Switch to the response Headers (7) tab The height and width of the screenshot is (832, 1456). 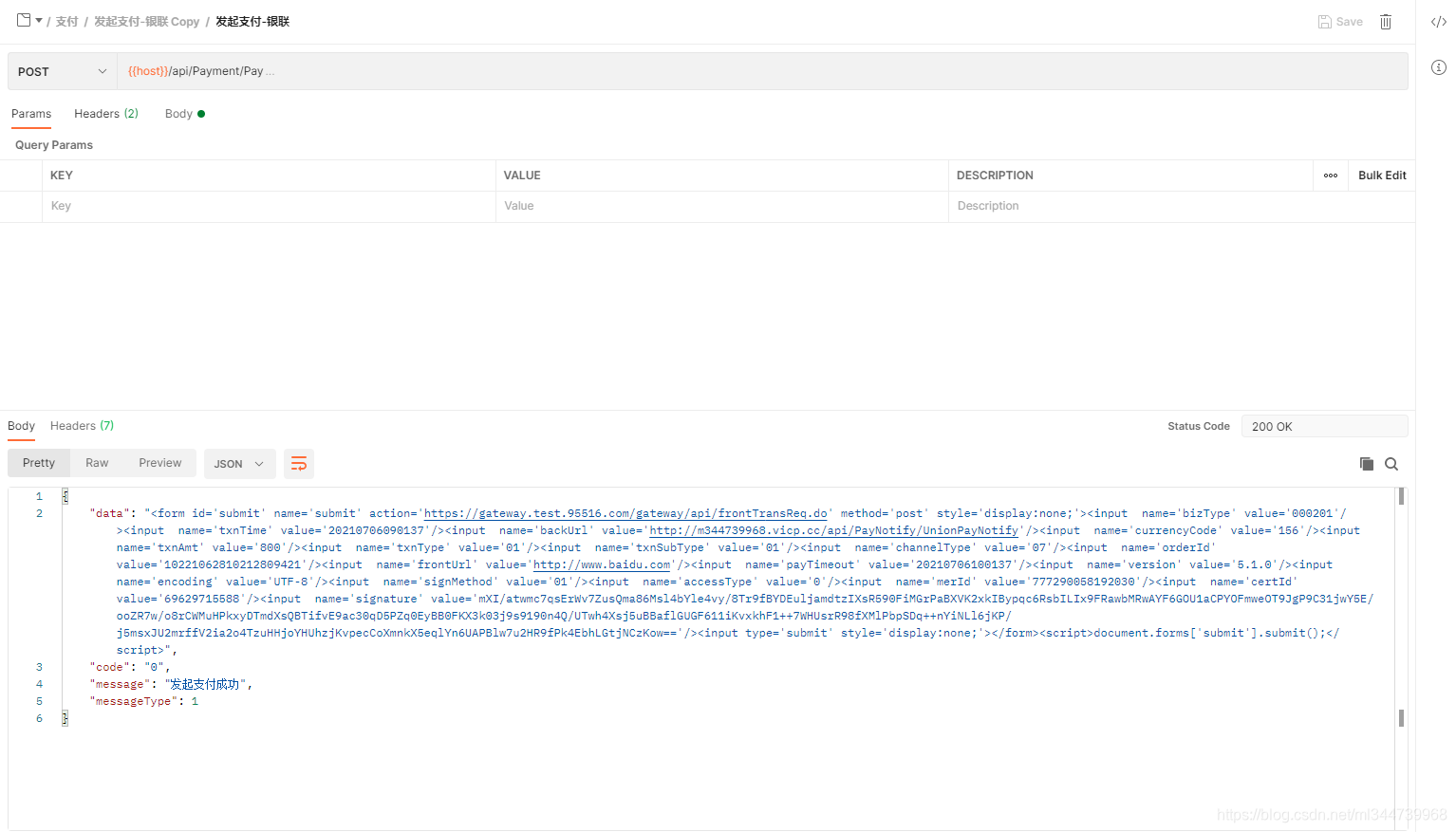[x=82, y=426]
